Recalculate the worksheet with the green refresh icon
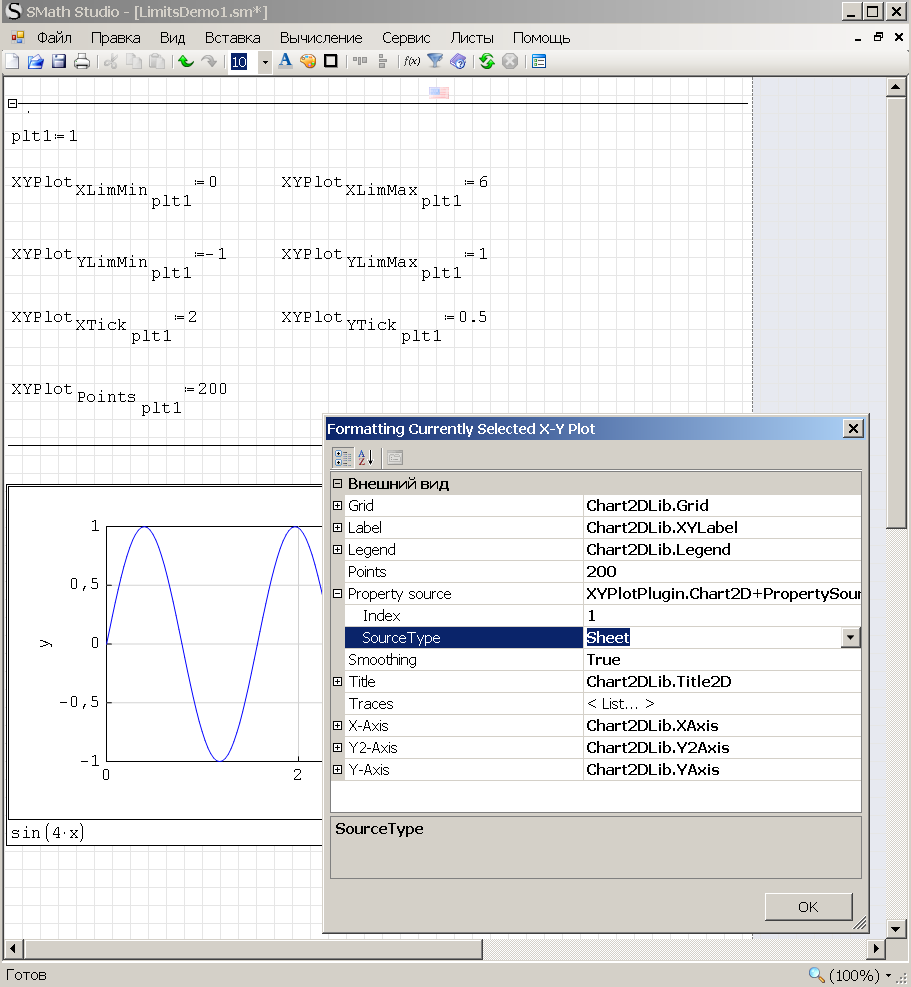 click(x=487, y=62)
